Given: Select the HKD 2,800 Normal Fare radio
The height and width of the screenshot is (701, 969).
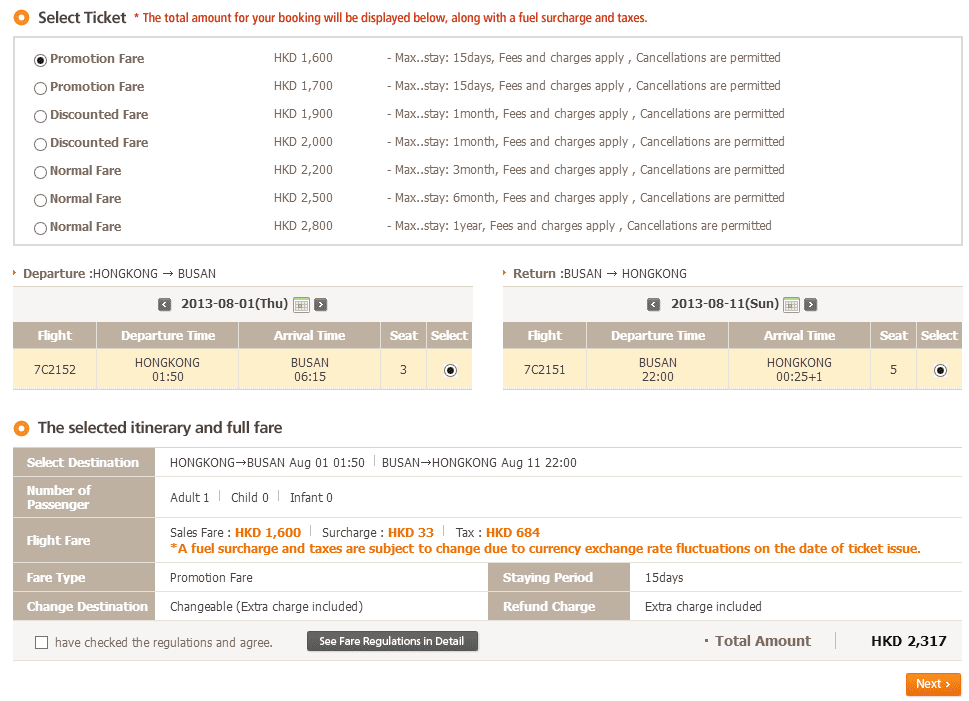Looking at the screenshot, I should pos(41,228).
